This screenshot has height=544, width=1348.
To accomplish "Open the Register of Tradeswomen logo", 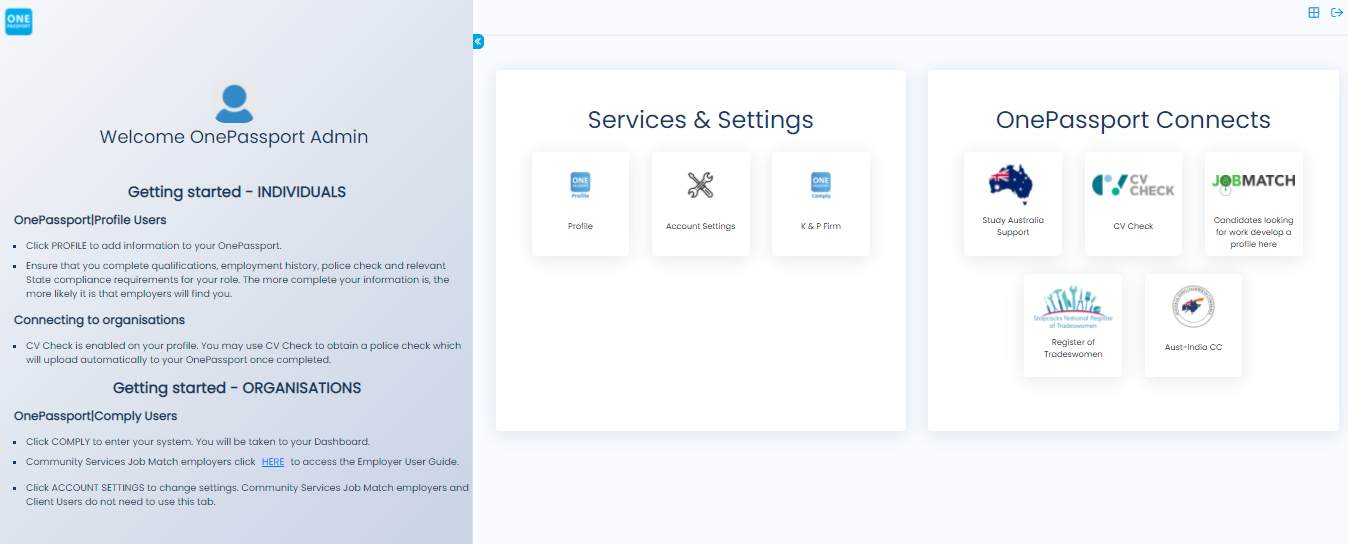I will pos(1072,305).
